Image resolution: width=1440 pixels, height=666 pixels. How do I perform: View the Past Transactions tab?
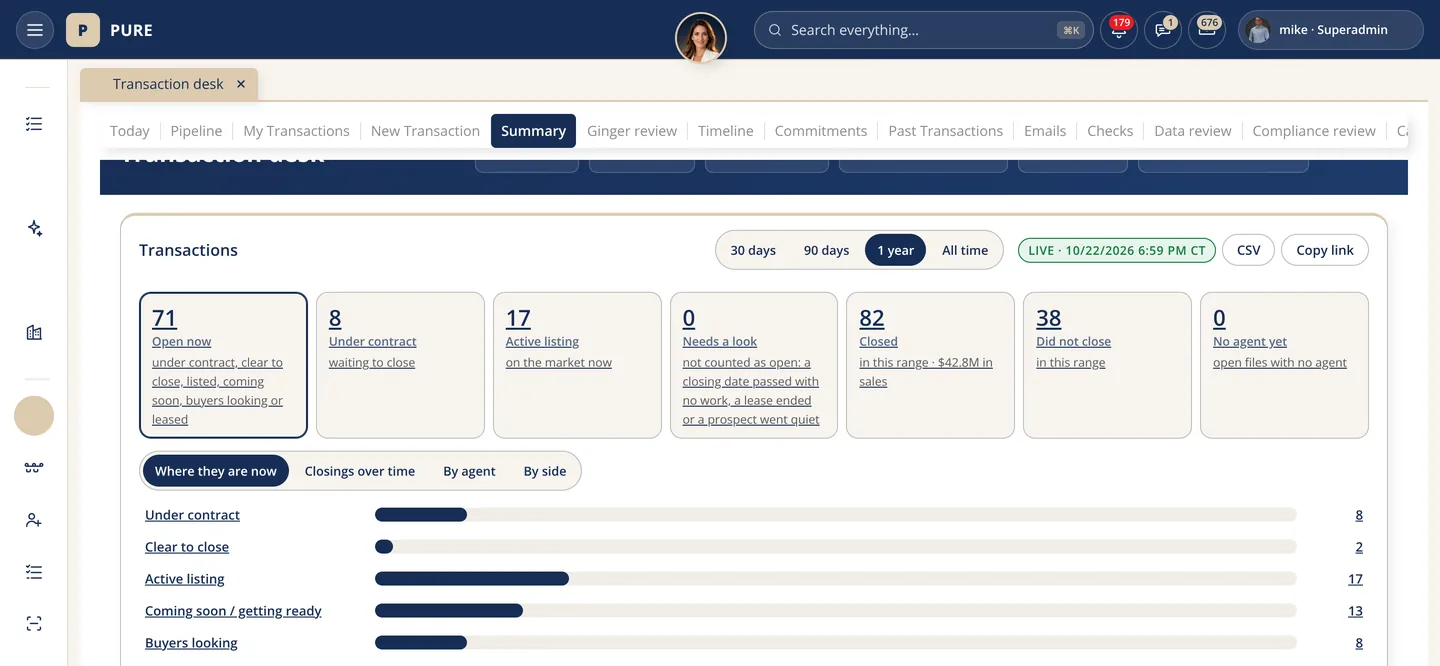point(946,131)
